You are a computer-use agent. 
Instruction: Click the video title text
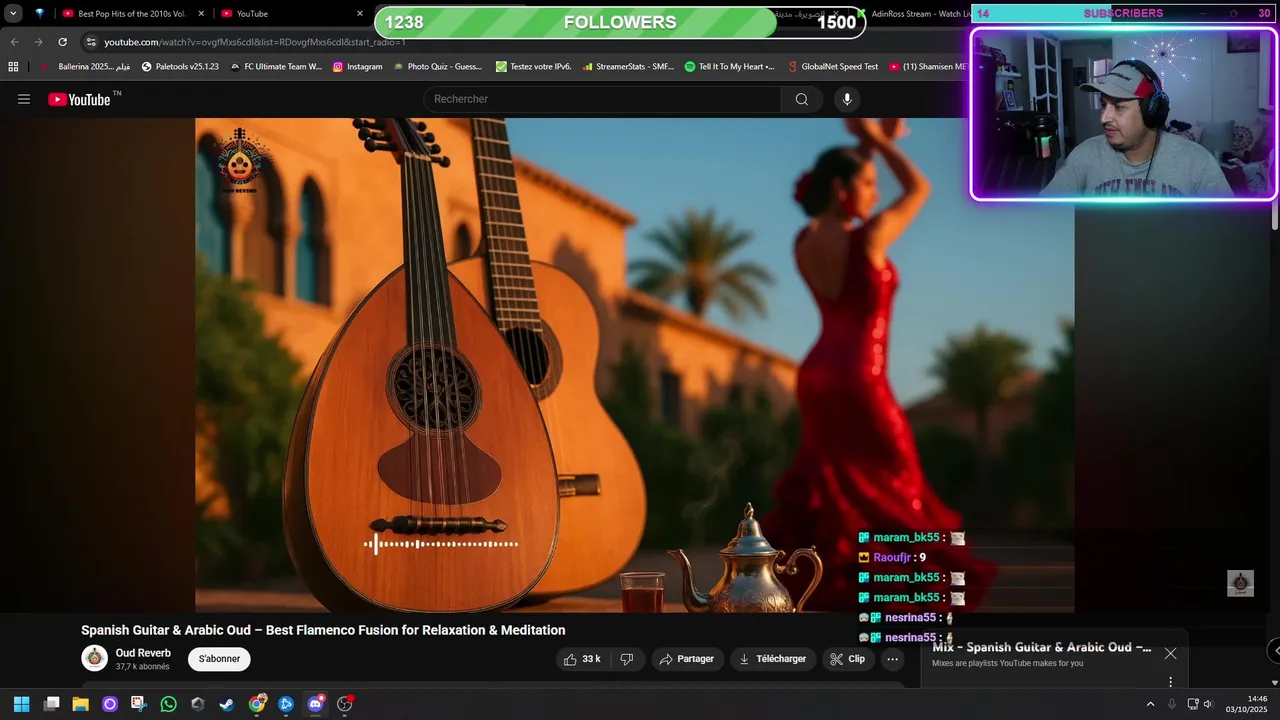[x=323, y=630]
